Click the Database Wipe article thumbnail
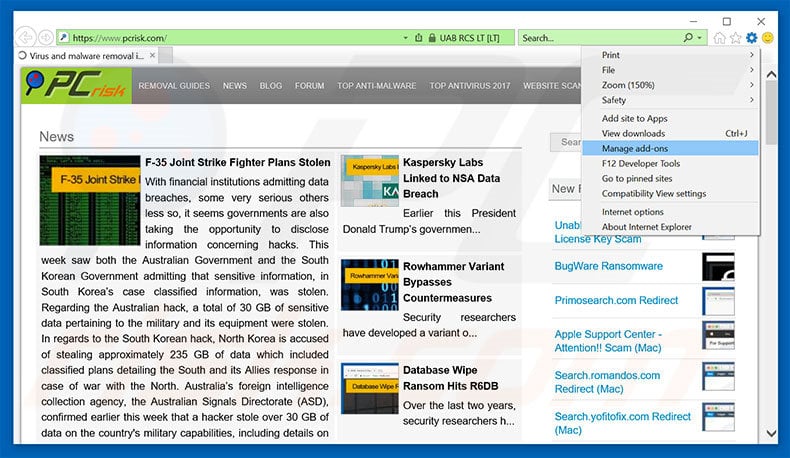The height and width of the screenshot is (458, 790). pyautogui.click(x=370, y=388)
